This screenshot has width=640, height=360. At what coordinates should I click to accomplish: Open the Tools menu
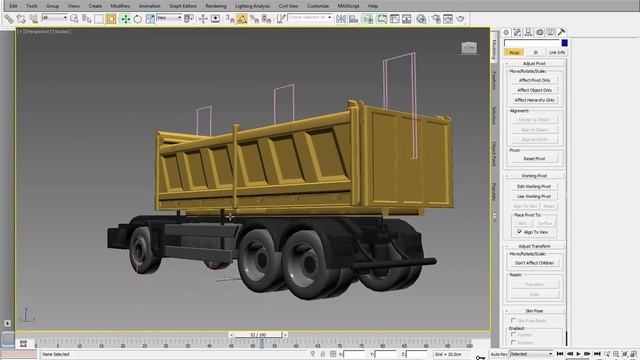[x=32, y=6]
